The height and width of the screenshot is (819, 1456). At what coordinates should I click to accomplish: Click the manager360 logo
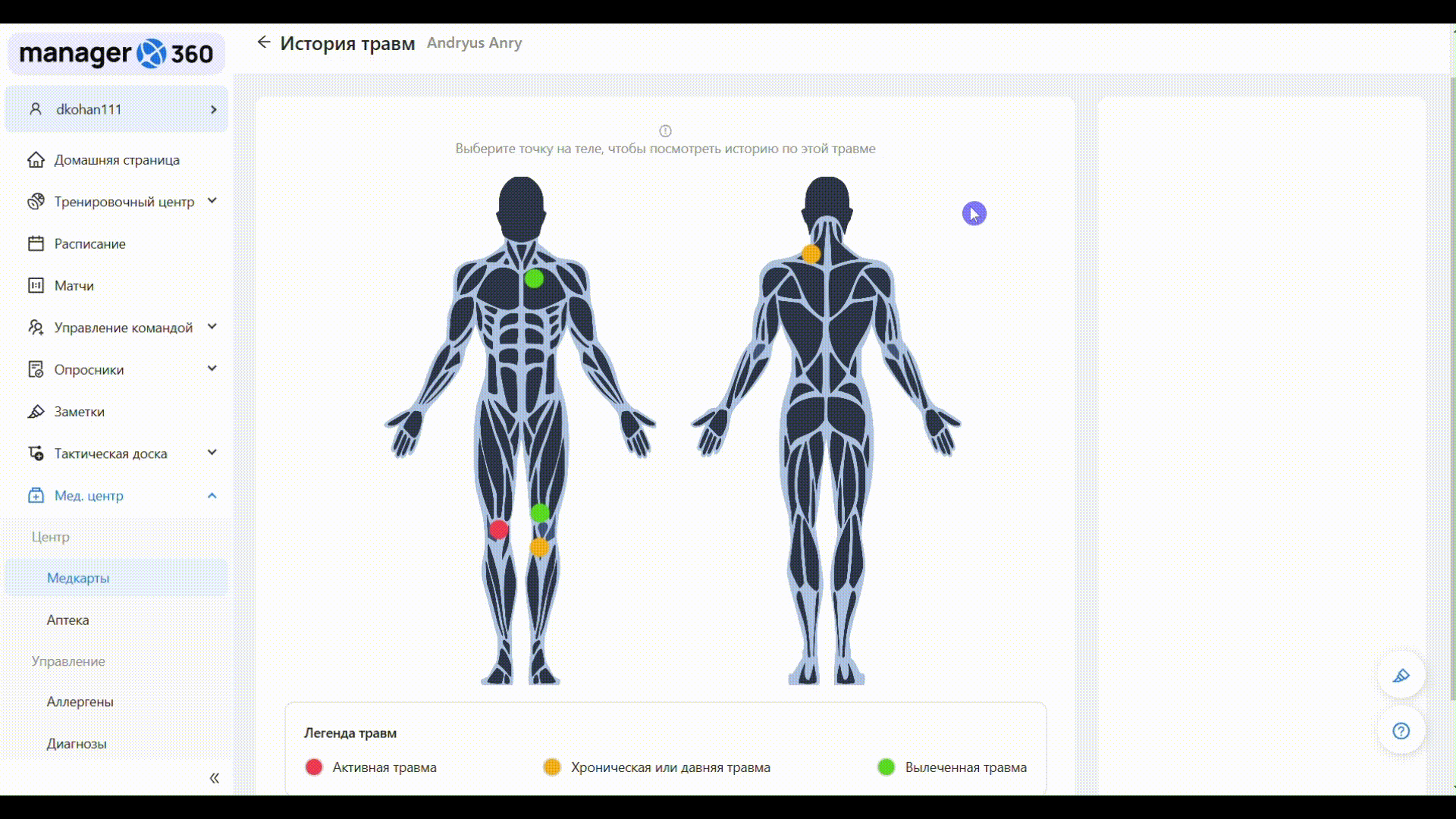[116, 54]
